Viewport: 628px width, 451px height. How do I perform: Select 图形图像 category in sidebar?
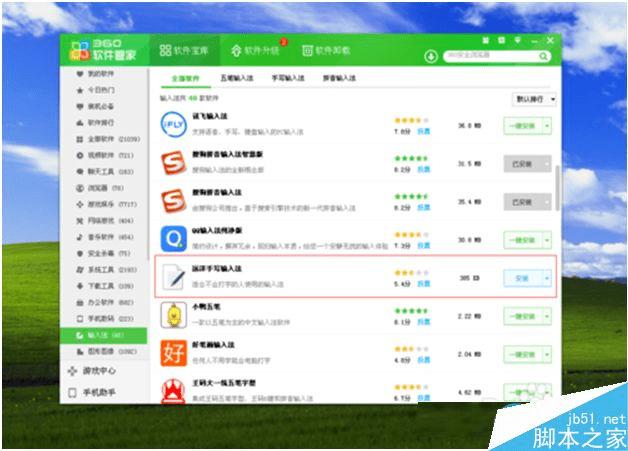point(106,351)
